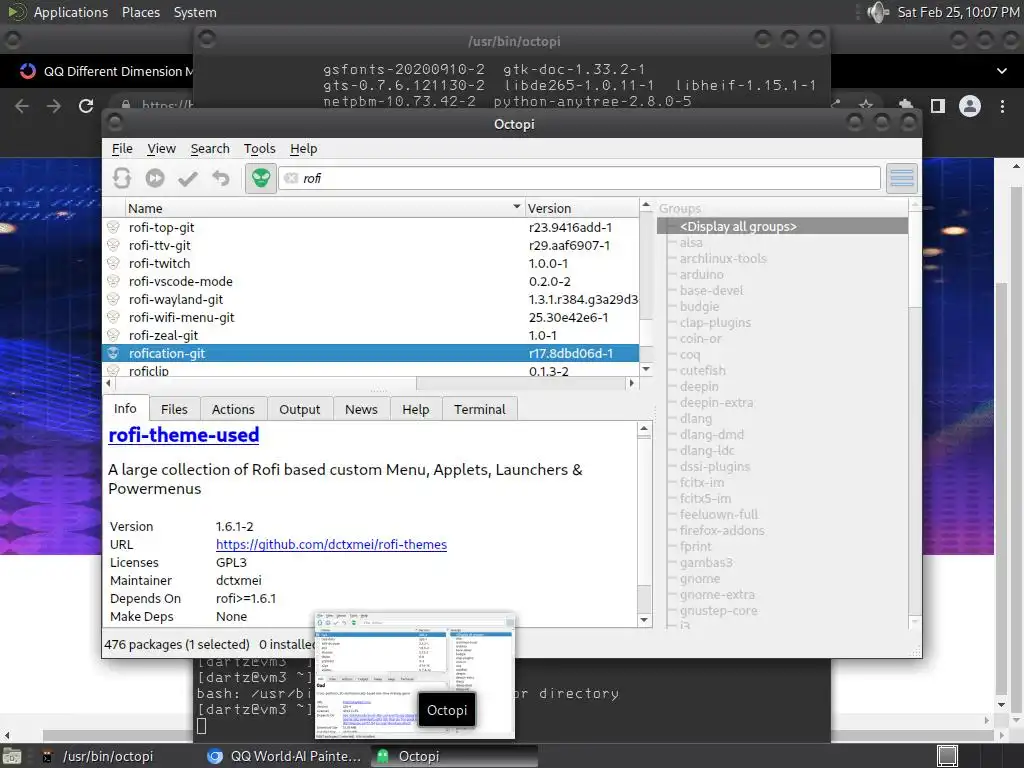1024x768 pixels.
Task: Open the Places menu in top panel
Action: tap(141, 12)
